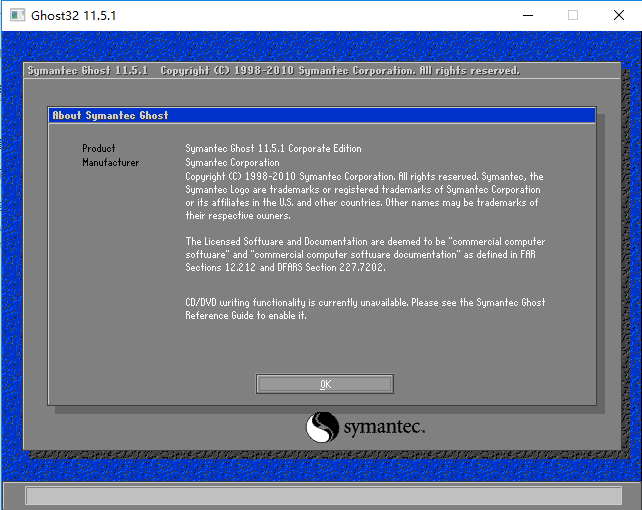The image size is (642, 510).
Task: Click the blue patterned background border
Action: (11, 250)
